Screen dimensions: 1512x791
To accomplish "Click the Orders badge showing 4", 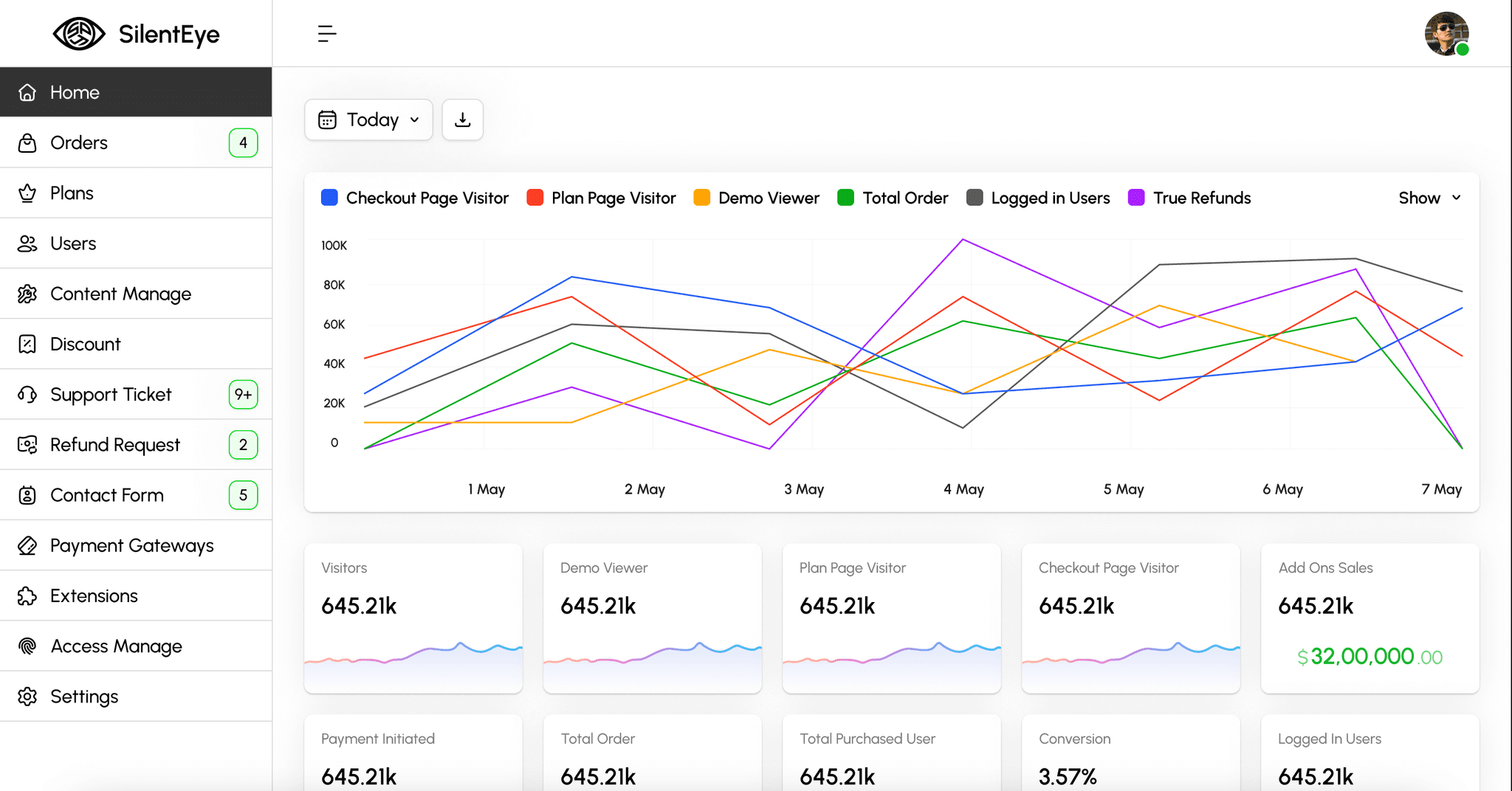I will (243, 142).
